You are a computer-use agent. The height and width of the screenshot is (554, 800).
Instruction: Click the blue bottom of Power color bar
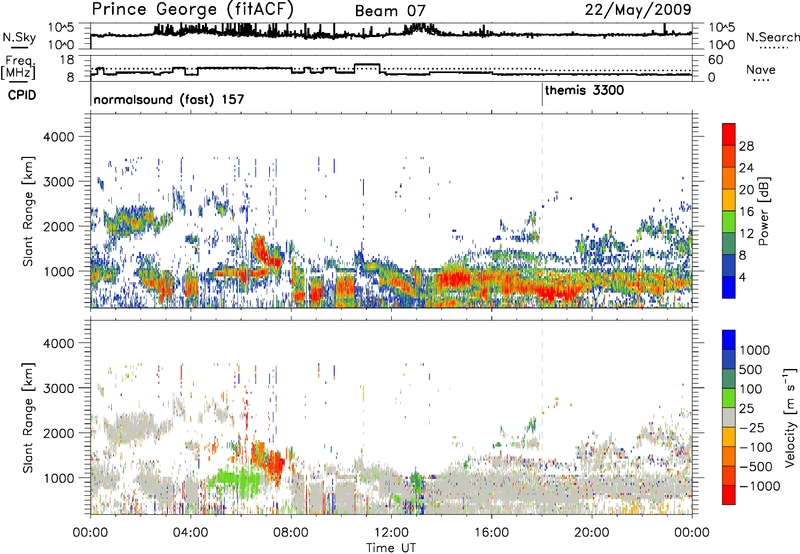[729, 288]
